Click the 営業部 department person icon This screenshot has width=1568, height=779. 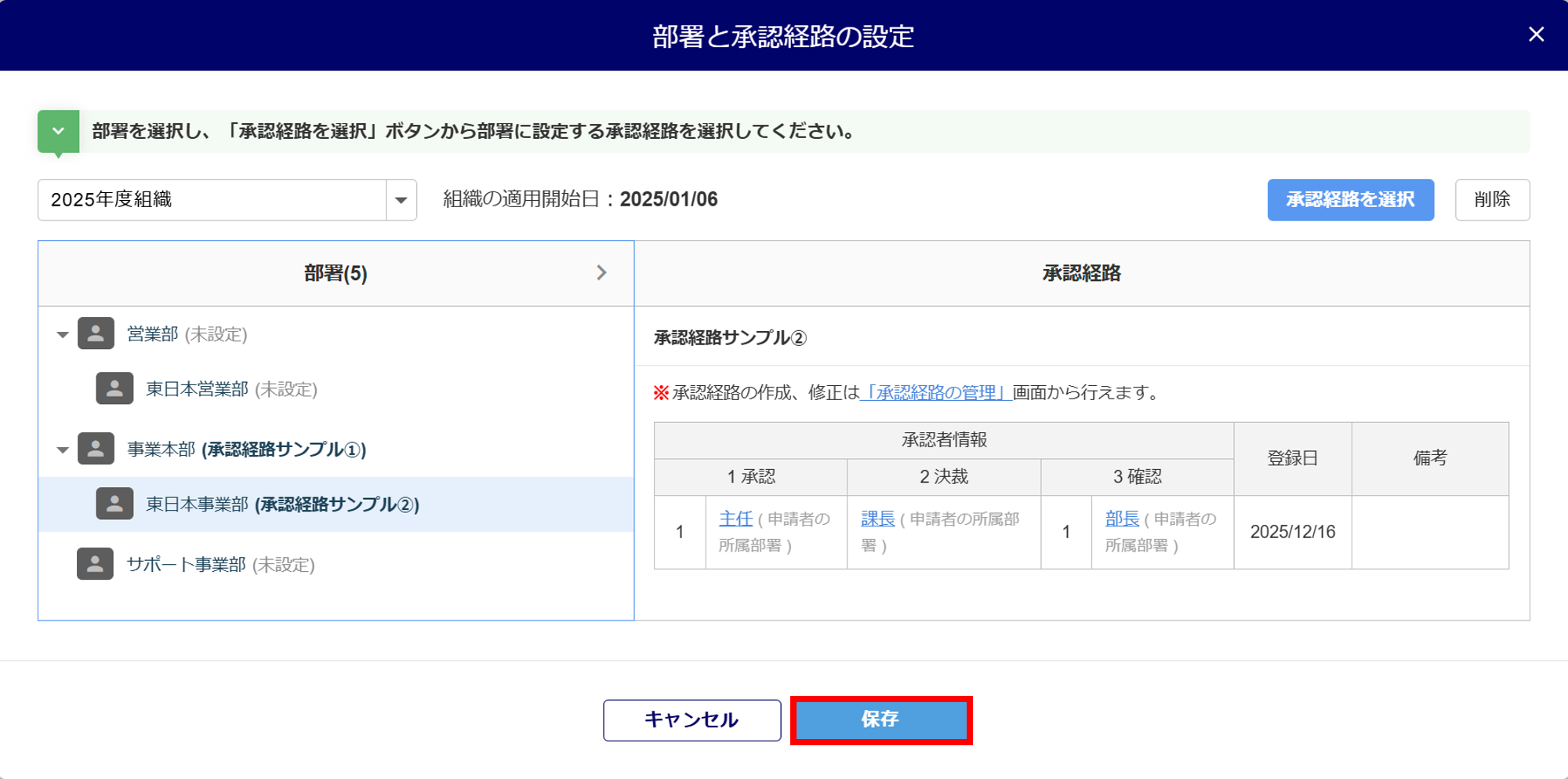pyautogui.click(x=96, y=334)
